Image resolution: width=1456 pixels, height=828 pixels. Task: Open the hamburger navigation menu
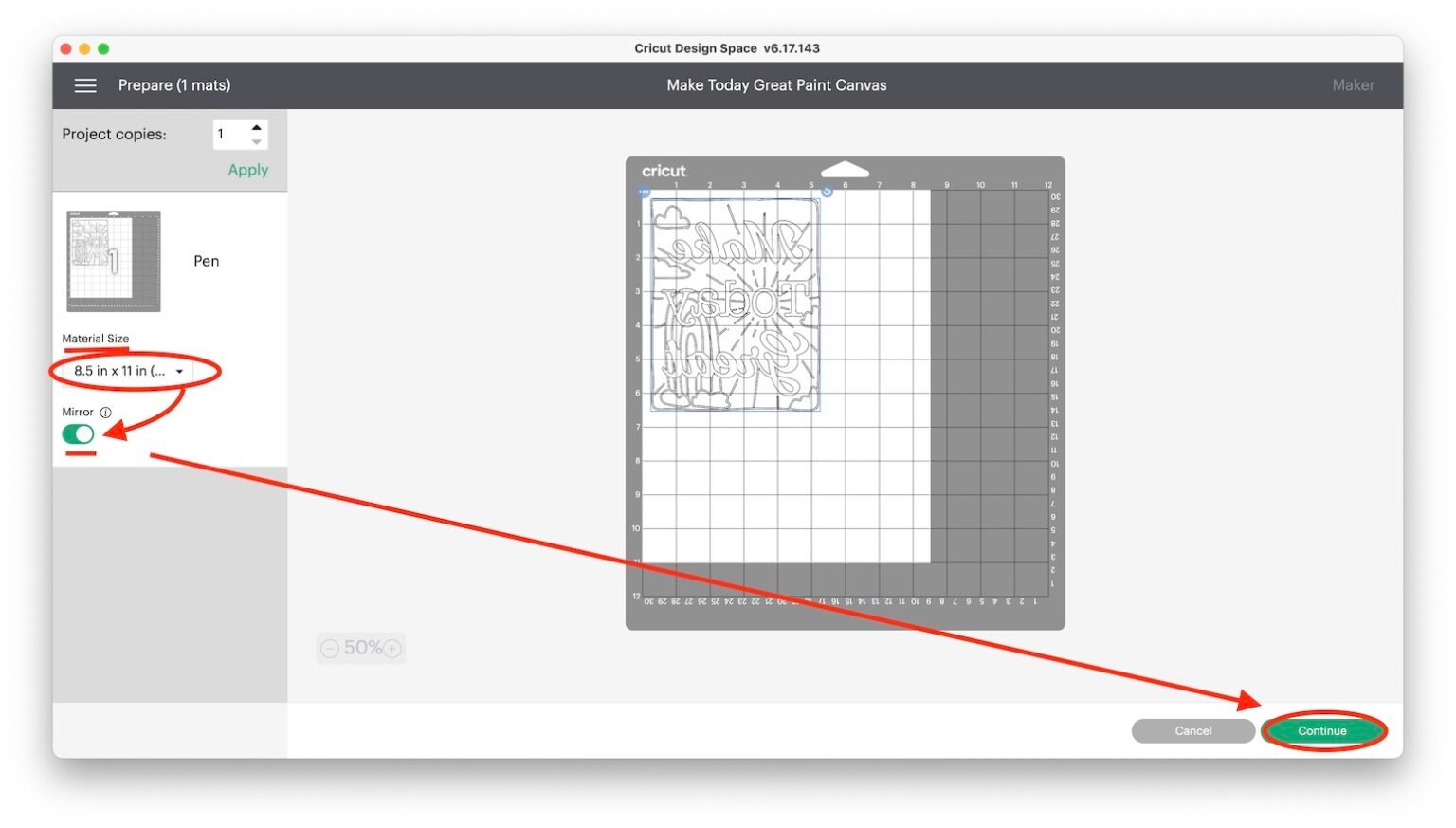85,85
